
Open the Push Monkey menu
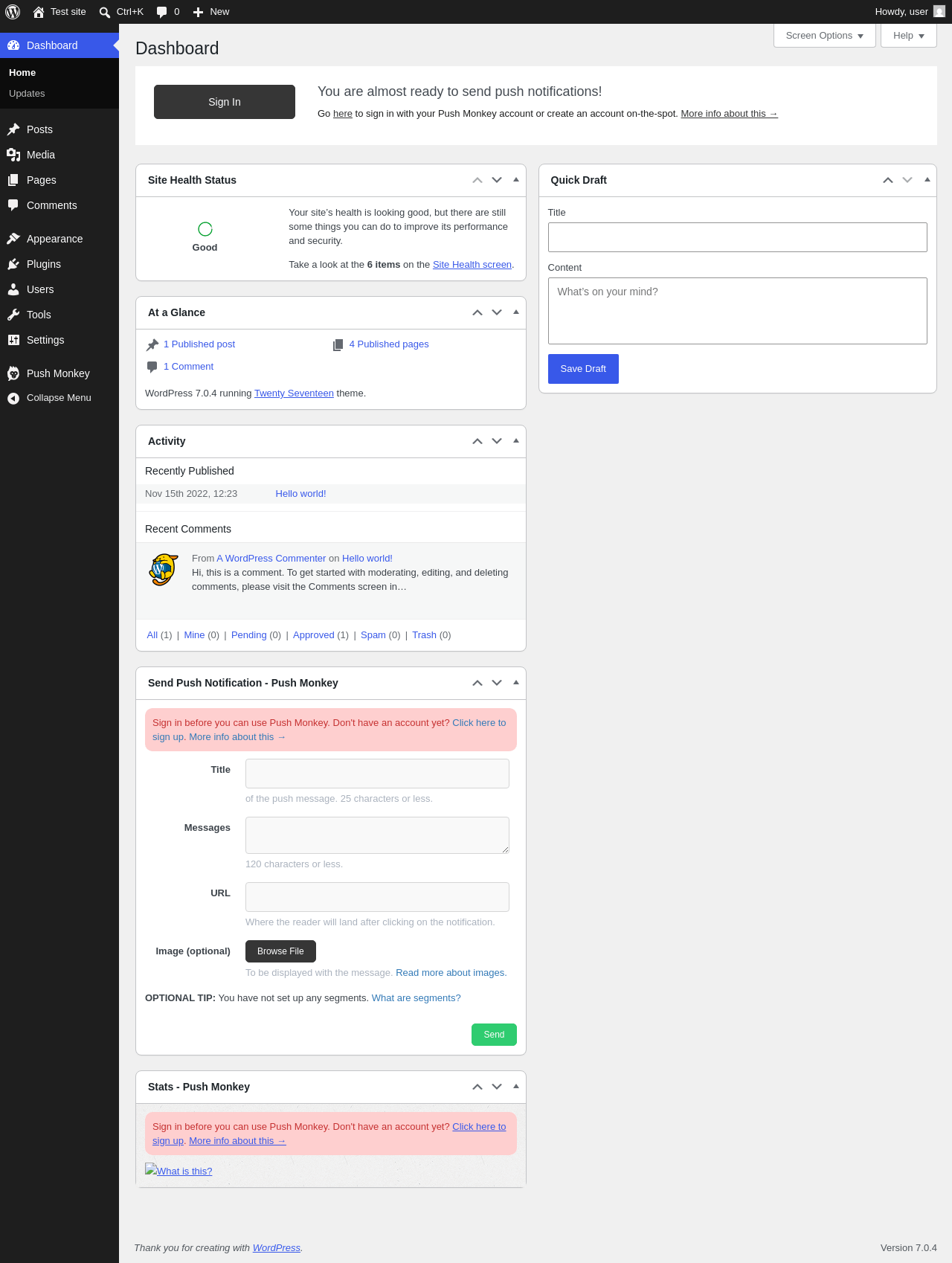[59, 373]
